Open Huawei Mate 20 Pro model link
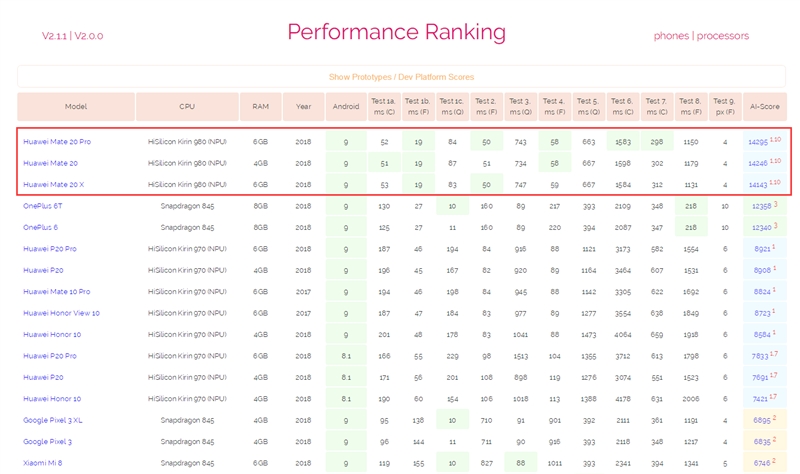The width and height of the screenshot is (800, 474). (55, 141)
